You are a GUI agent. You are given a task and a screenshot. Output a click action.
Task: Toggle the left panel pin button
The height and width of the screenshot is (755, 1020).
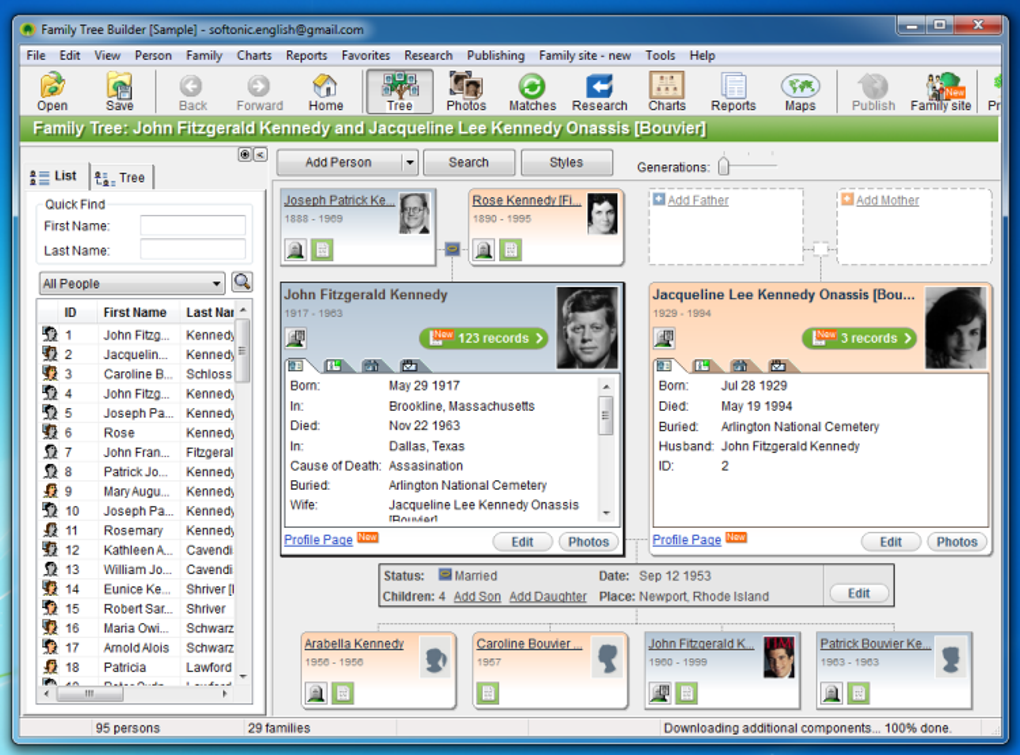tap(245, 154)
